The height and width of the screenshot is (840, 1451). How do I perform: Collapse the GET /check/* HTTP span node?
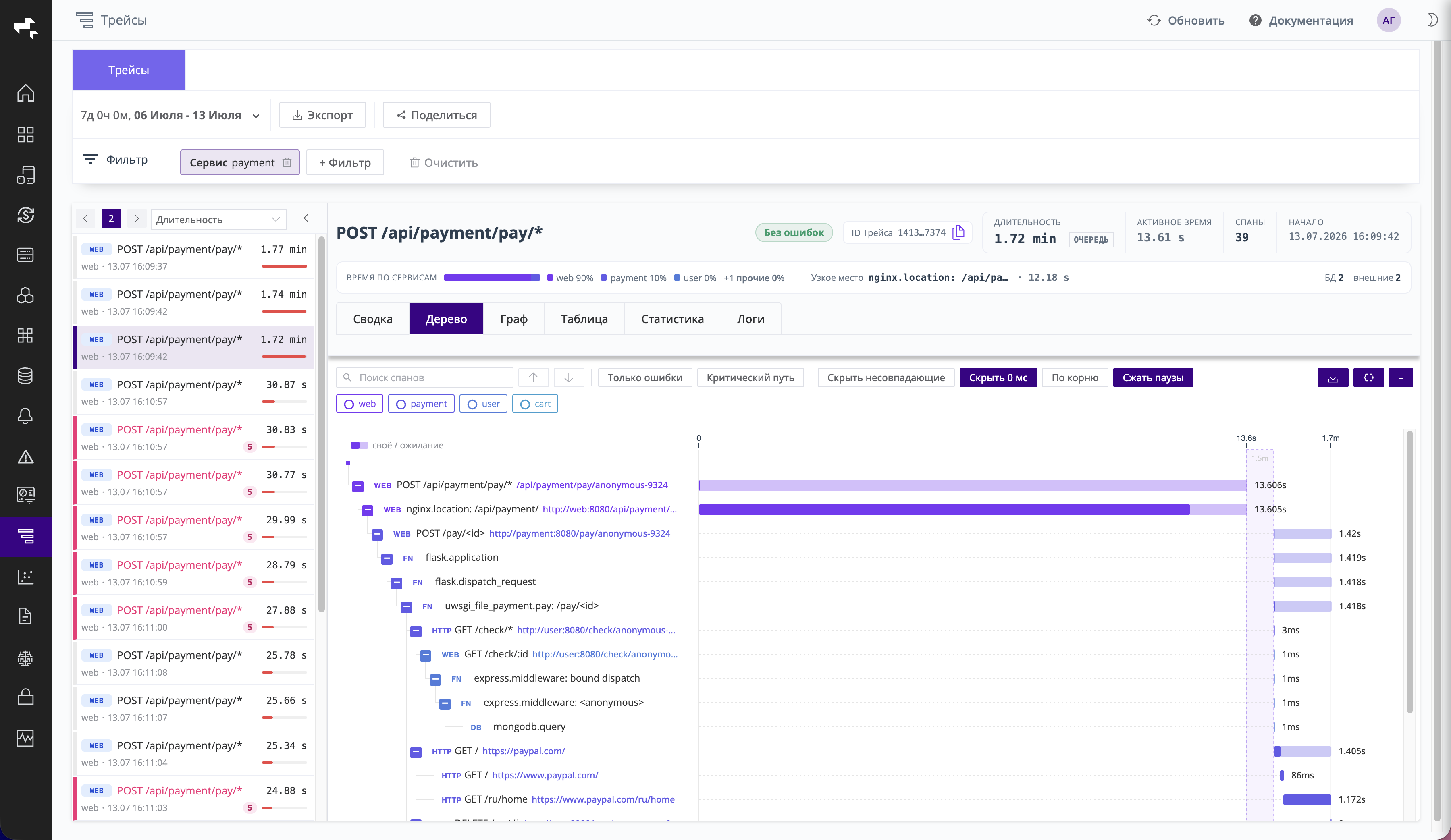point(416,631)
